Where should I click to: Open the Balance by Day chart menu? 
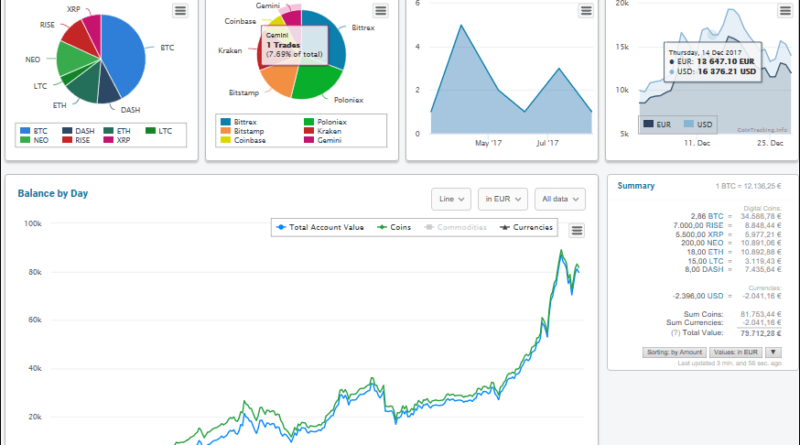(577, 231)
